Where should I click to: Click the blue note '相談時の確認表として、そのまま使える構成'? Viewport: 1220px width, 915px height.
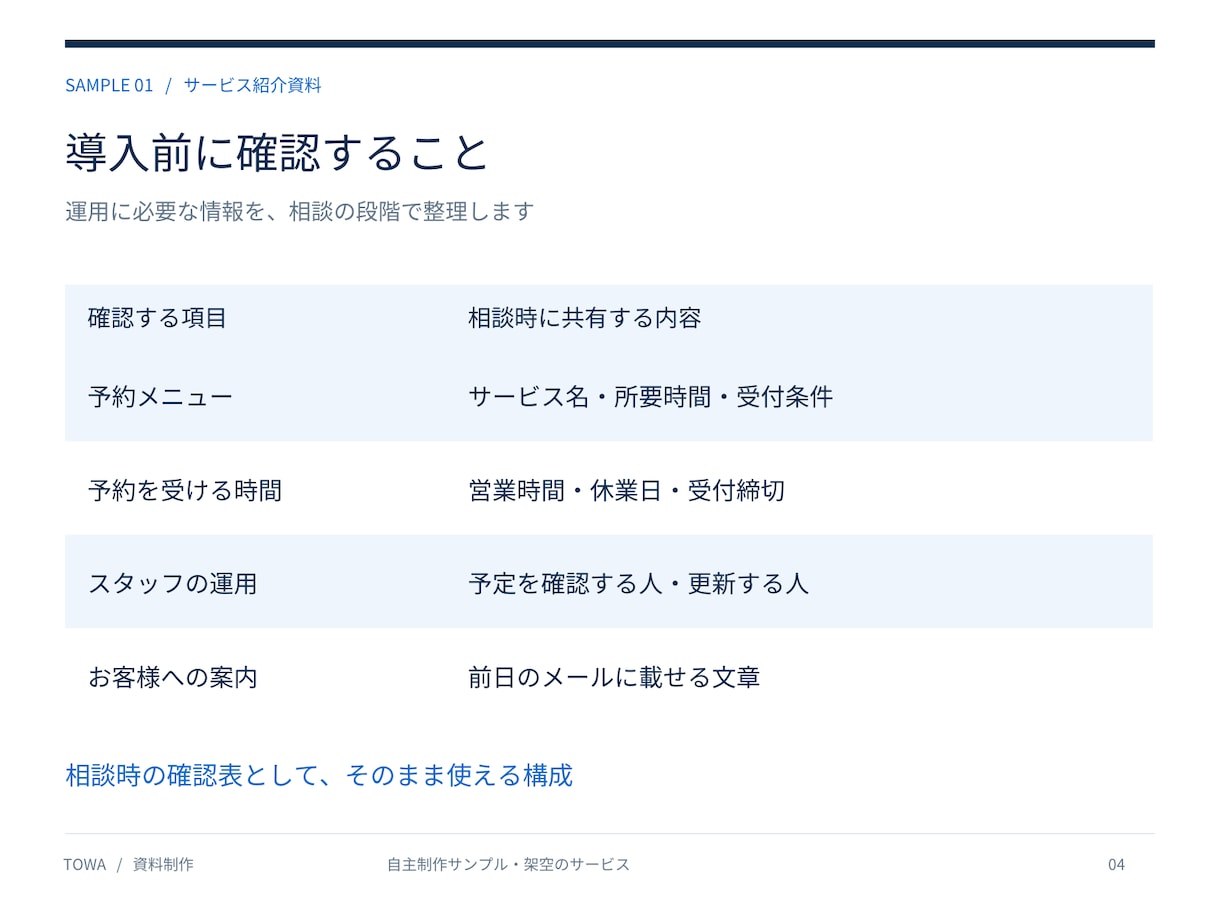click(319, 775)
